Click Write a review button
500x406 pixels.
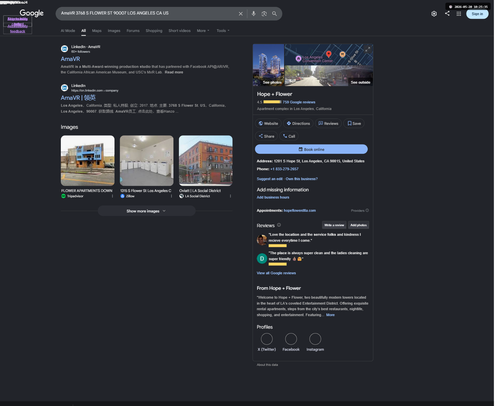[x=334, y=225]
